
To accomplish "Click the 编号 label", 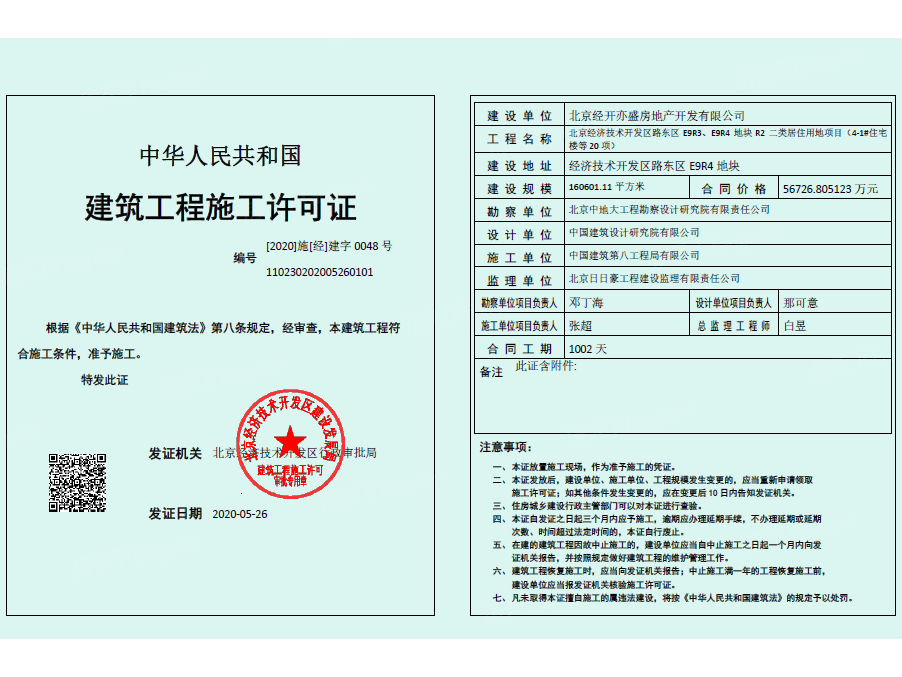I will (244, 258).
